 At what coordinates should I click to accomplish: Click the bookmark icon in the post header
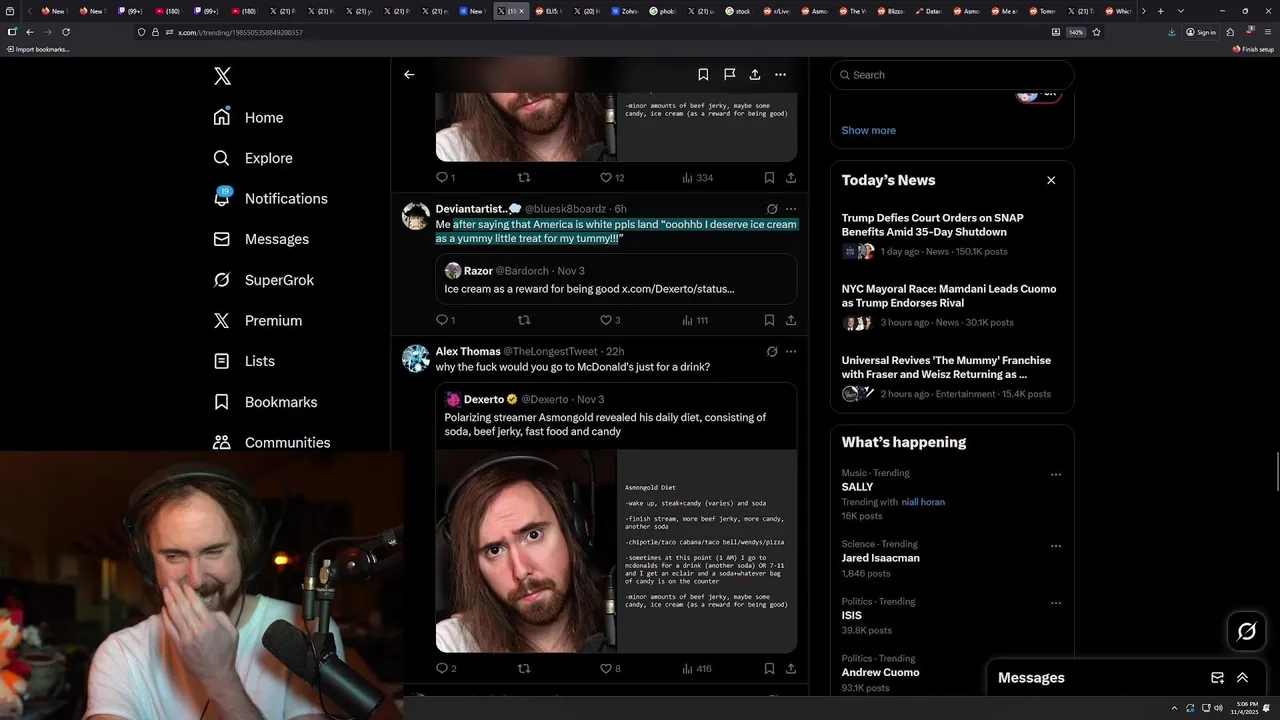click(703, 74)
